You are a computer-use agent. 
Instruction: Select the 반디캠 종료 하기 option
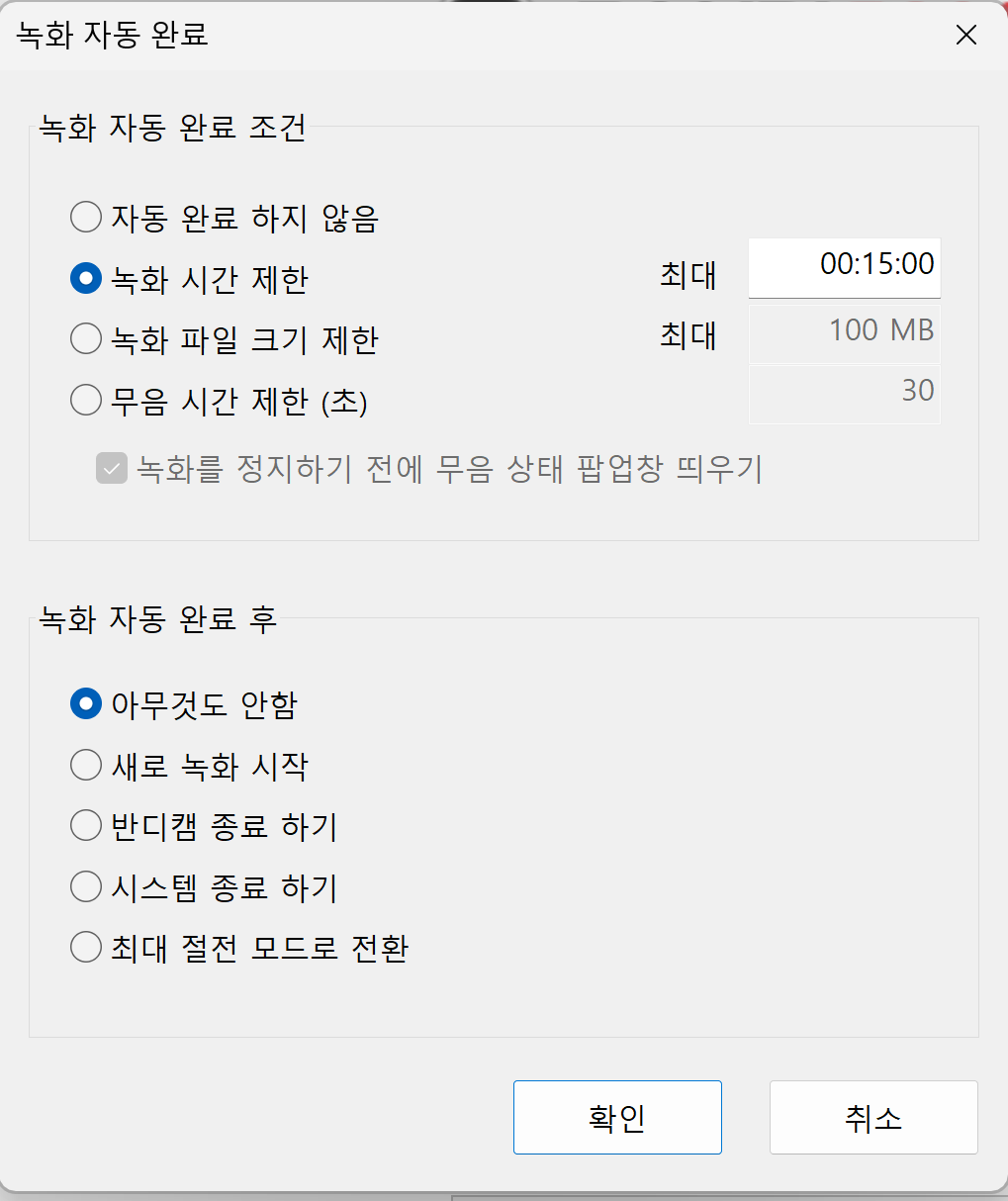pyautogui.click(x=86, y=826)
